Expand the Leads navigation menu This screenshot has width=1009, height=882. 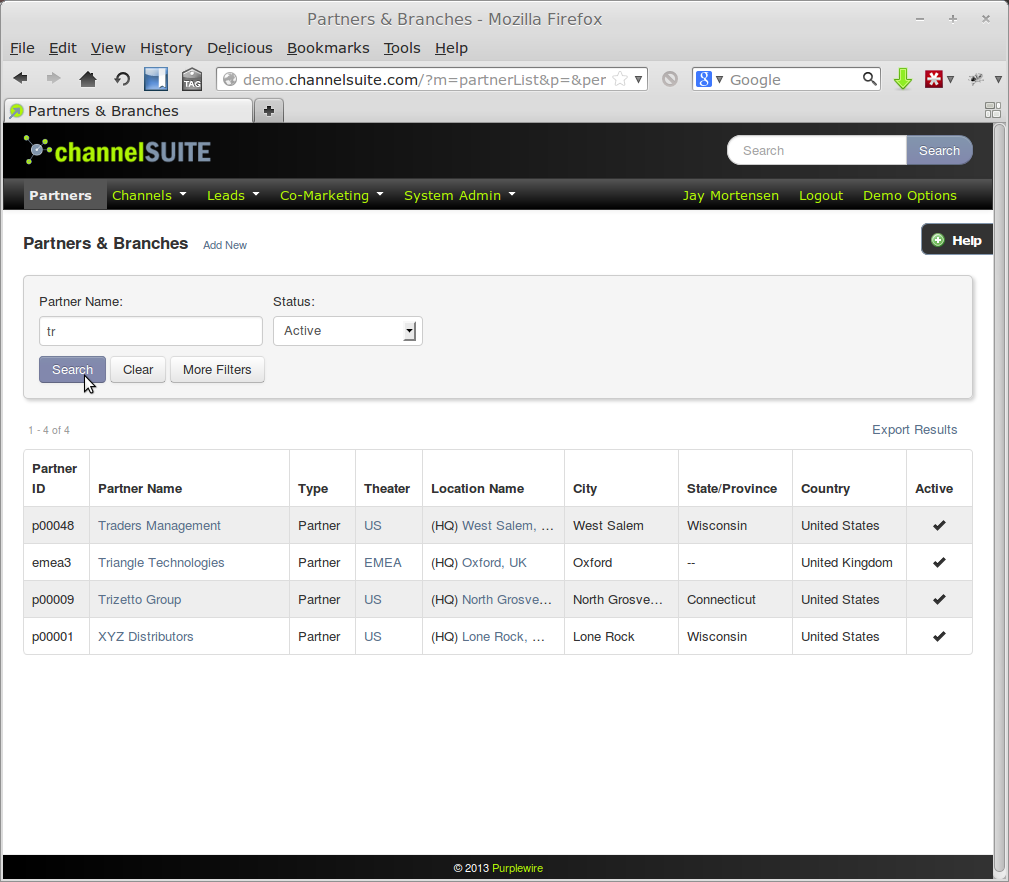pos(233,195)
